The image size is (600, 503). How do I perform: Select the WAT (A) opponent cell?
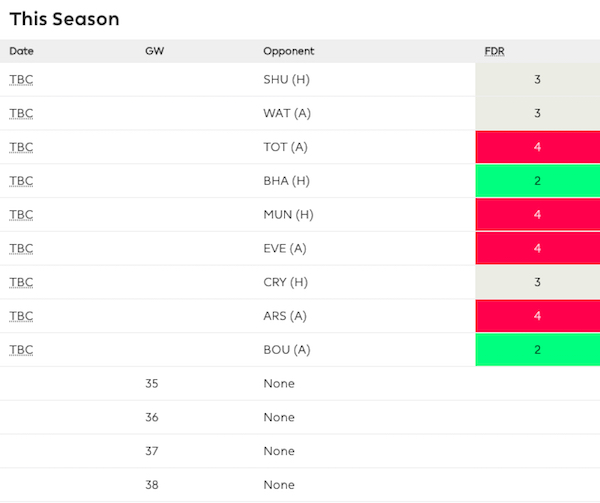tap(287, 113)
